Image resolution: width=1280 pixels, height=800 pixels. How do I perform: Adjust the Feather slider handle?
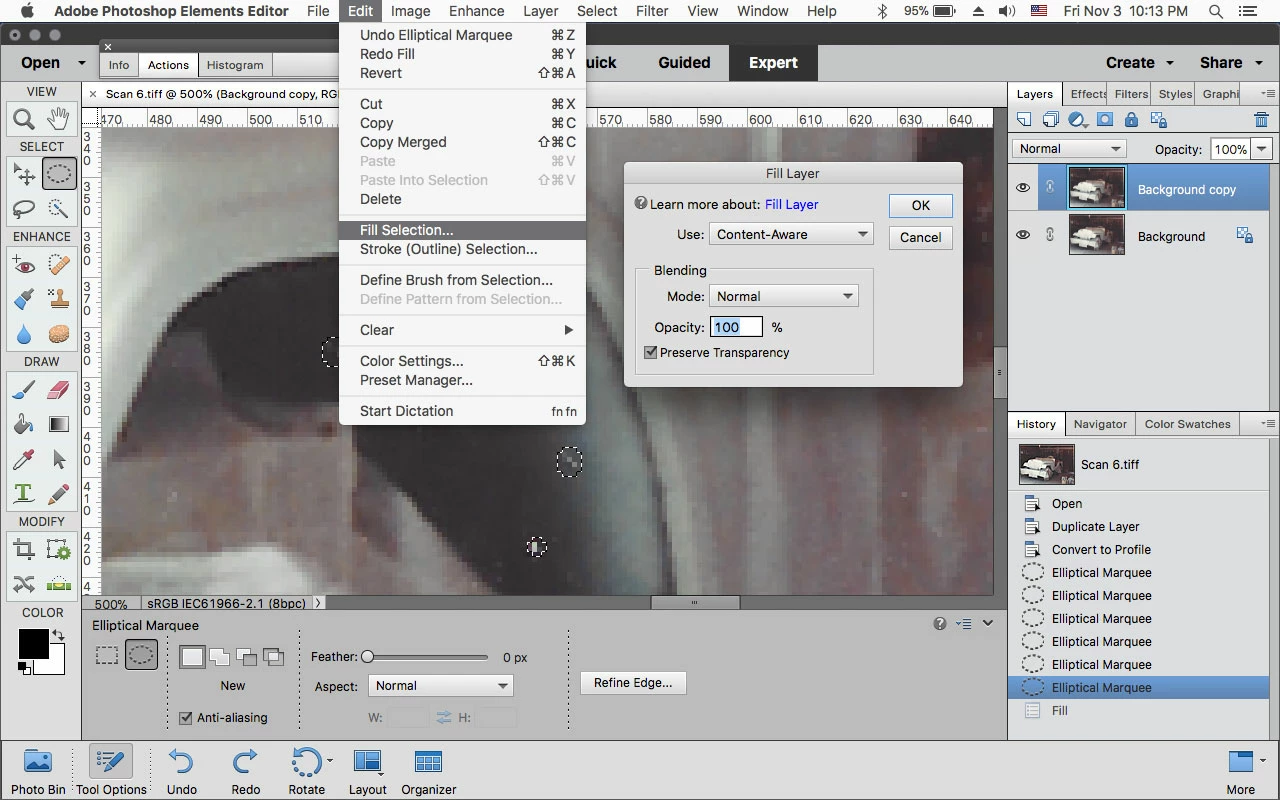pyautogui.click(x=368, y=657)
